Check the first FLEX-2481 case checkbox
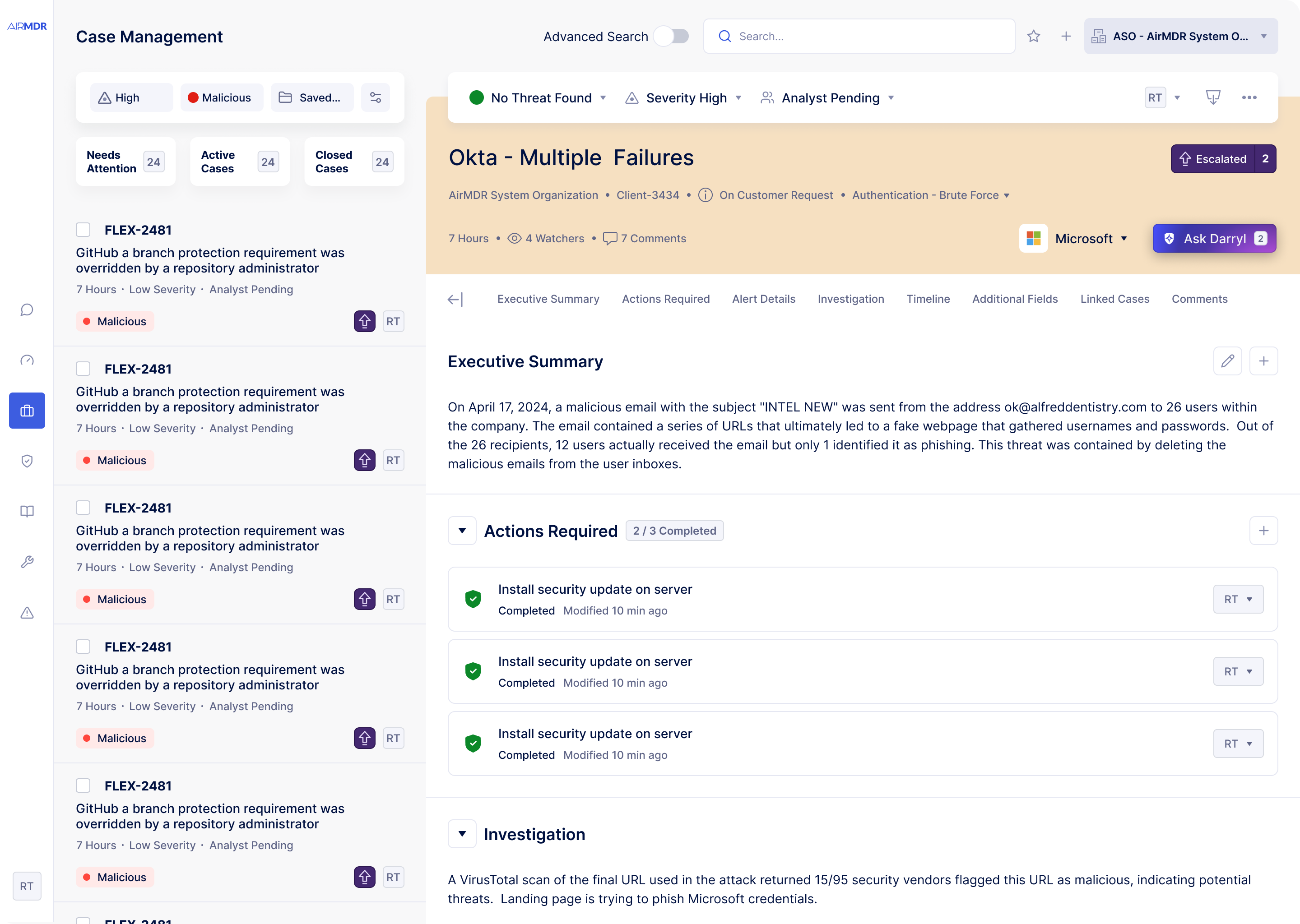 tap(83, 230)
